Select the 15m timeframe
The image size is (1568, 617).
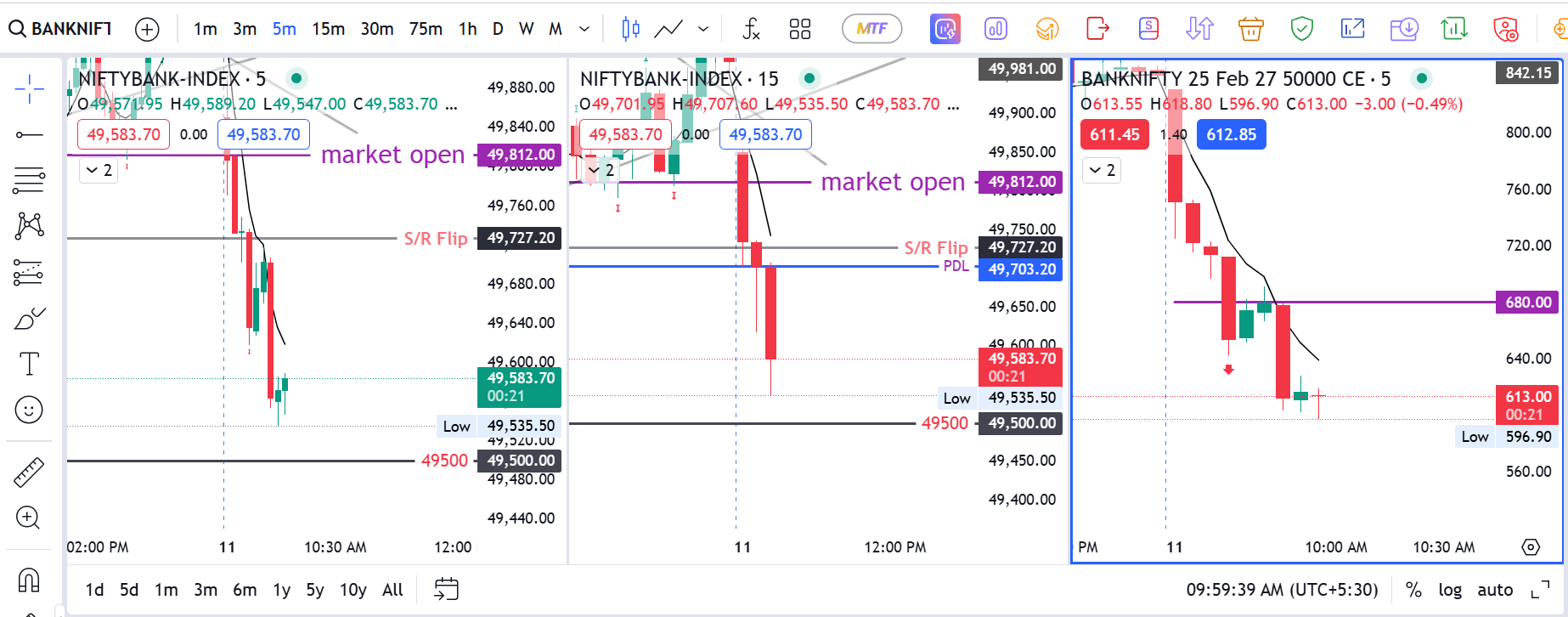[x=328, y=29]
